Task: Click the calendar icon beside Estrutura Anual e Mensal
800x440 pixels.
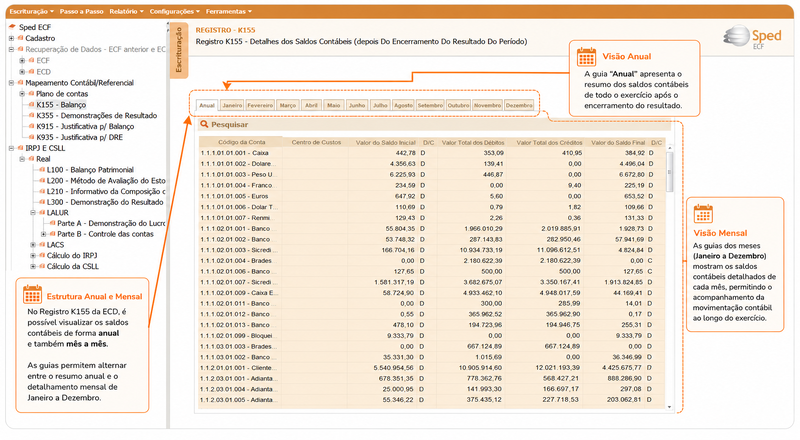Action: 32,295
